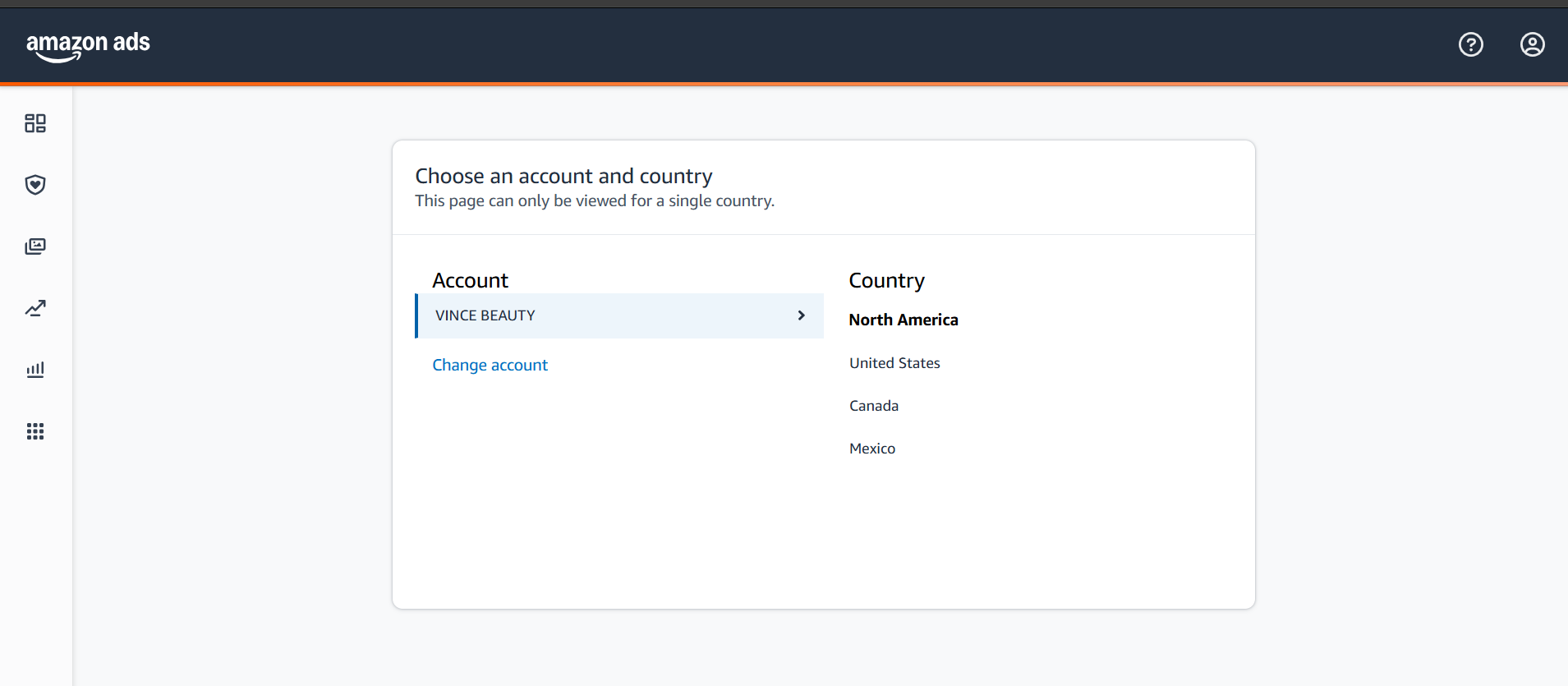Open the trending insights arrow icon
The image size is (1568, 686).
(35, 308)
